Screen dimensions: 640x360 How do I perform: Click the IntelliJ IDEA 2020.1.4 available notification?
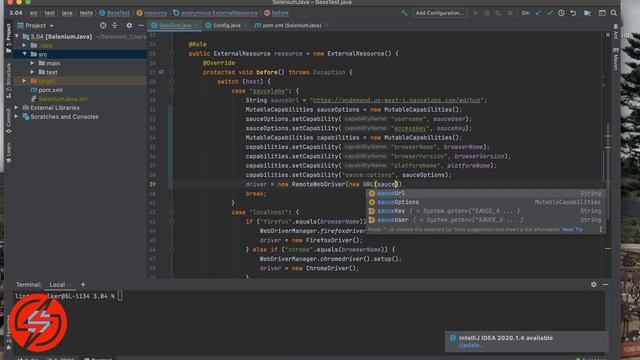(x=527, y=341)
